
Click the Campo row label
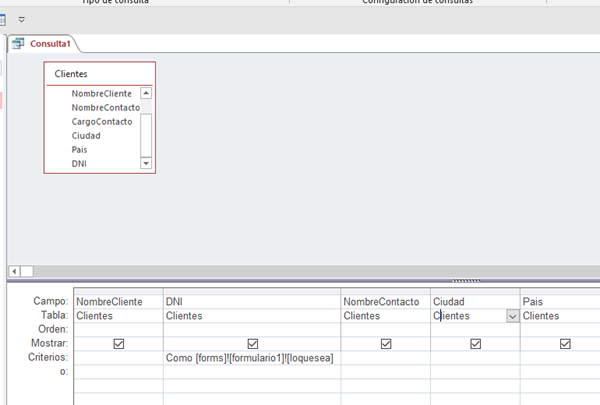pos(51,301)
